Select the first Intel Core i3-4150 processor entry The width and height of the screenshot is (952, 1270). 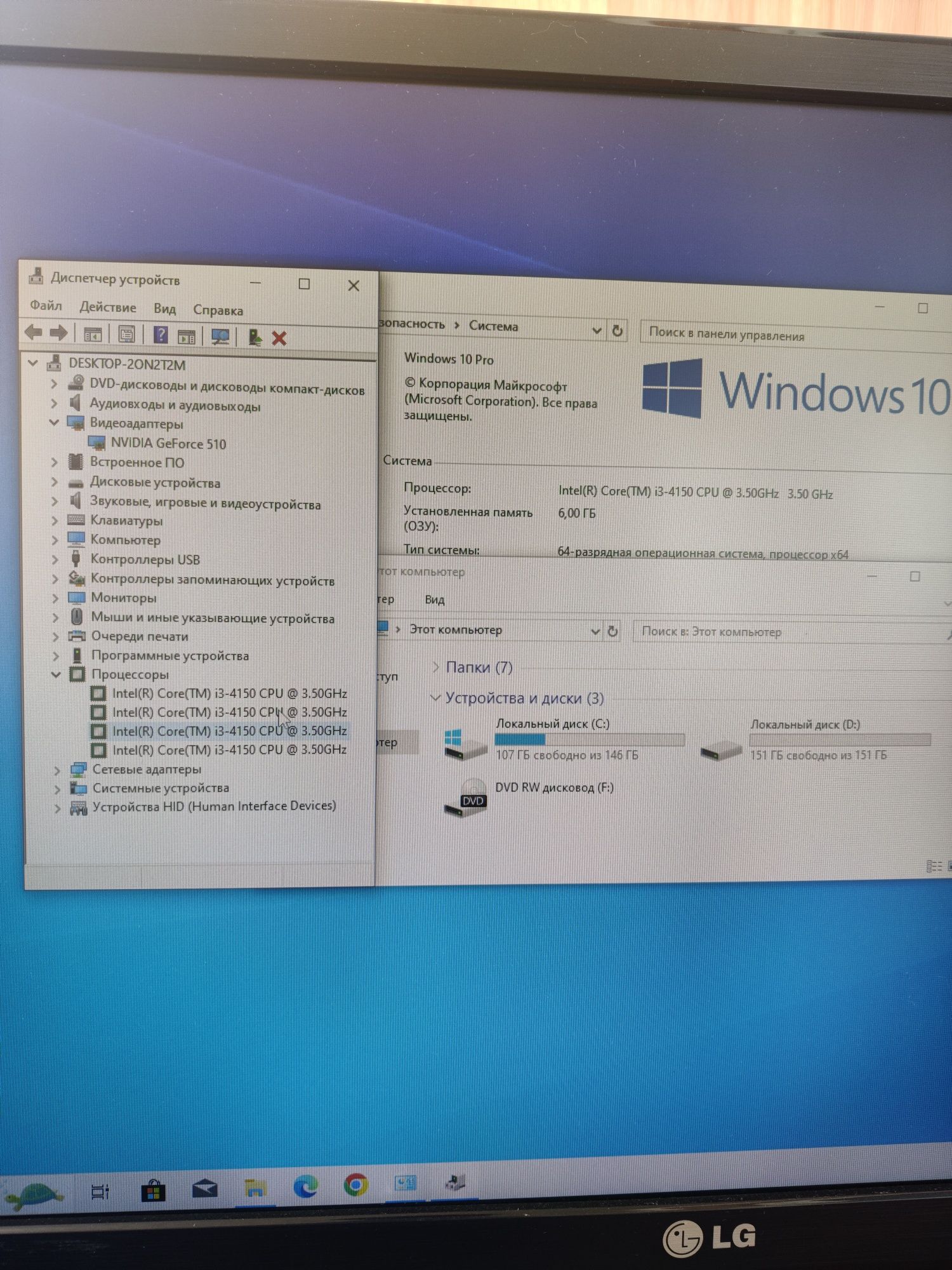(230, 693)
